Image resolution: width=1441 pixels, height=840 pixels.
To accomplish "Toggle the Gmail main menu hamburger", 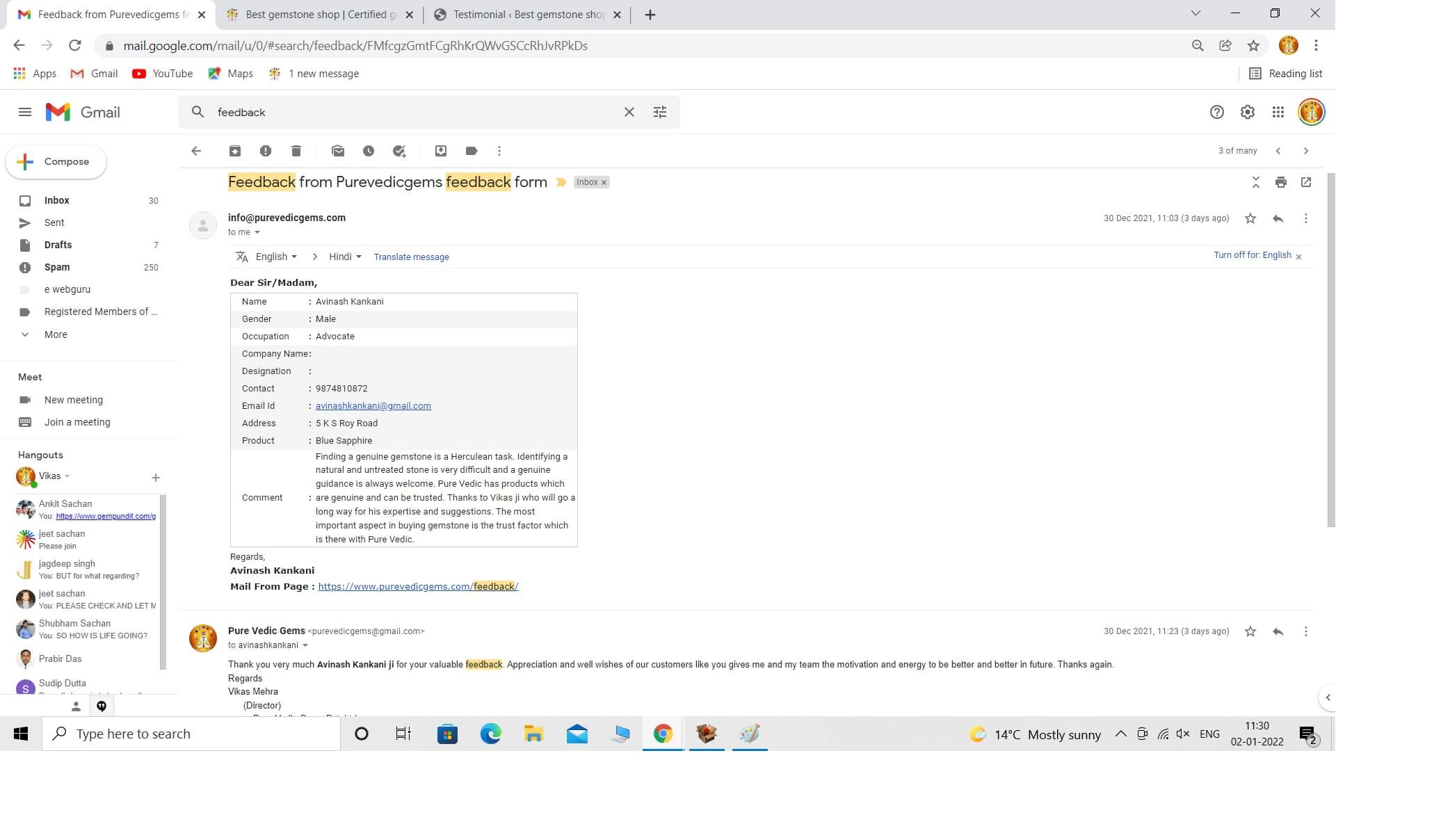I will tap(25, 112).
